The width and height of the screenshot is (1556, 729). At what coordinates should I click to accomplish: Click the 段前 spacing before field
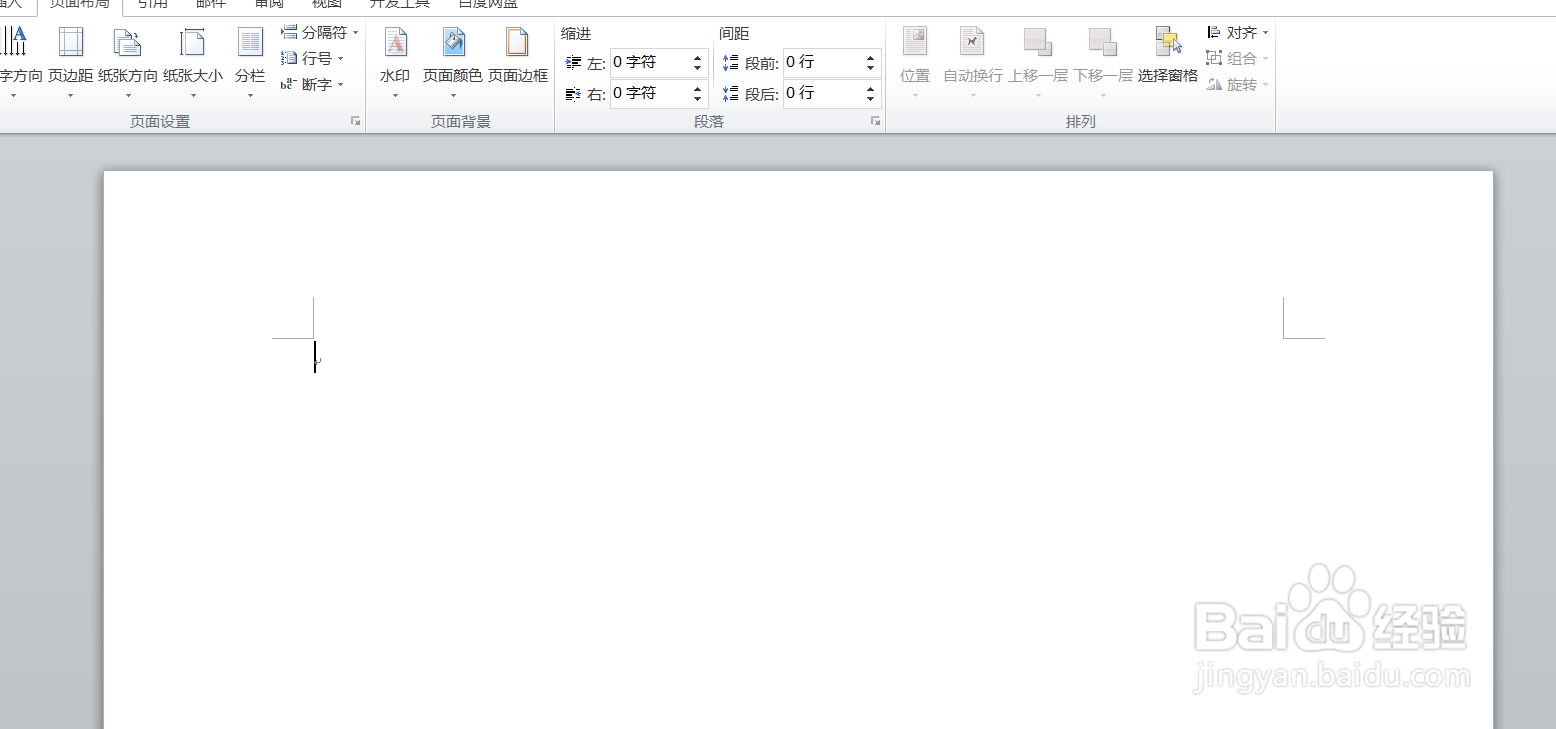[x=823, y=62]
